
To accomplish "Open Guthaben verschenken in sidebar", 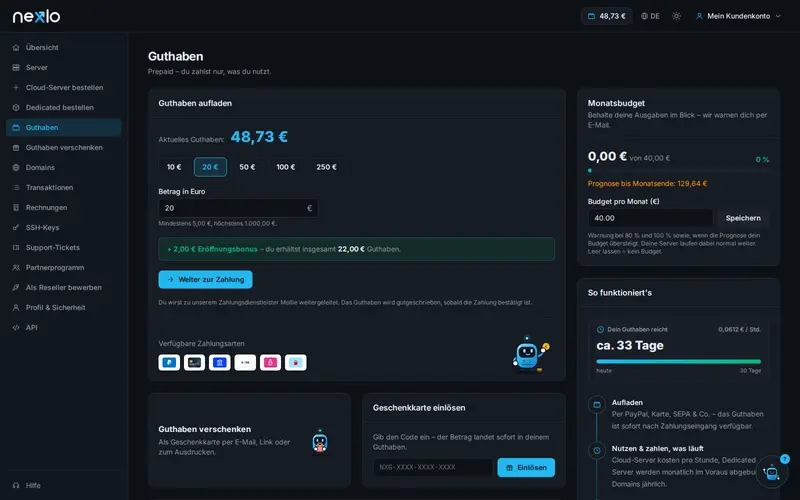I will click(x=63, y=147).
